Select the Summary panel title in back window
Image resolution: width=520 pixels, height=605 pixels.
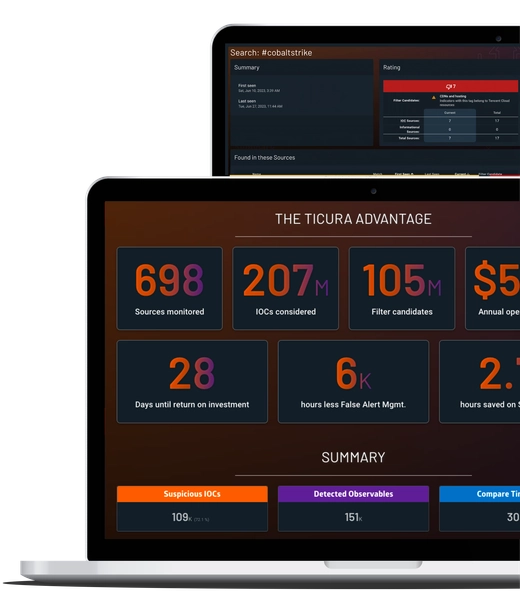(x=246, y=68)
